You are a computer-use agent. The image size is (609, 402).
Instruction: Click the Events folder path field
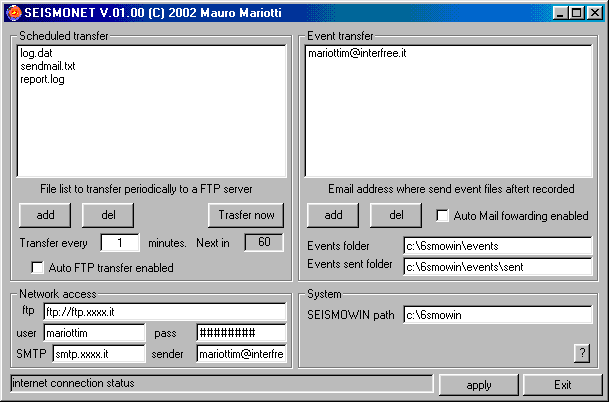pyautogui.click(x=498, y=246)
